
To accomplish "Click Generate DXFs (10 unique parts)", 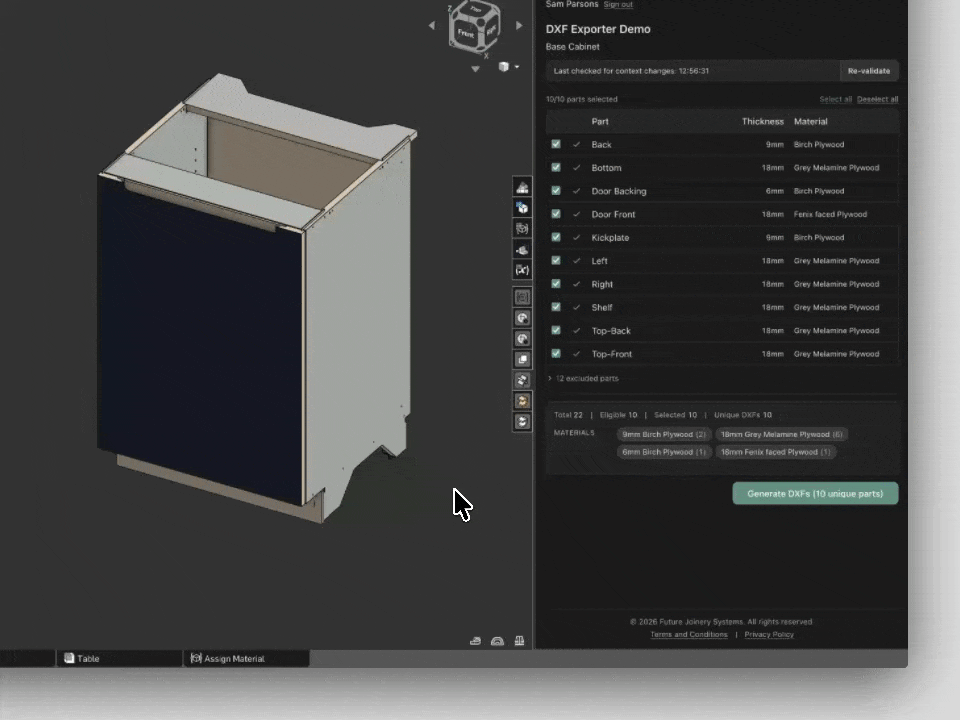I will point(815,493).
